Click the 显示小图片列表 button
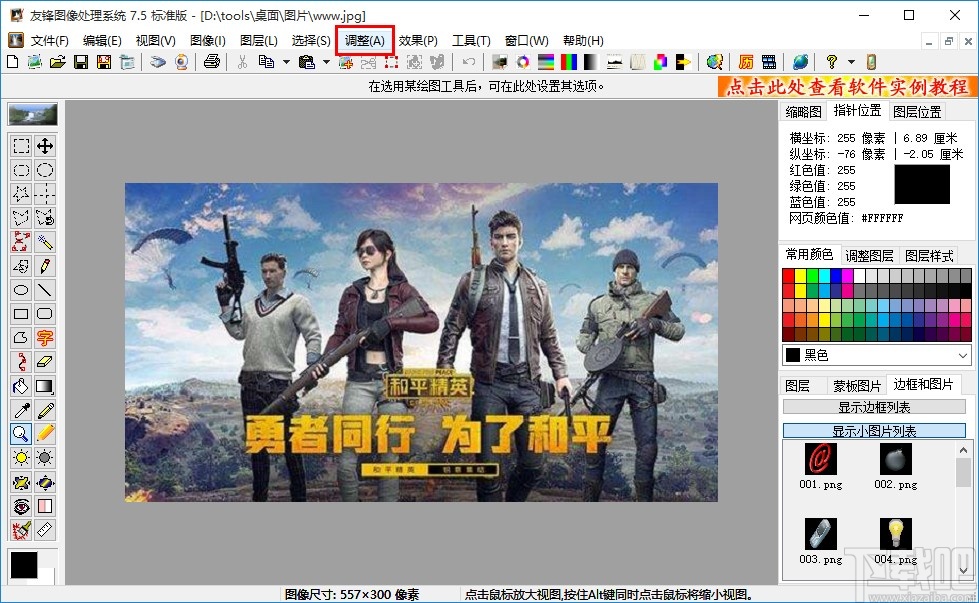This screenshot has width=979, height=603. [x=874, y=431]
